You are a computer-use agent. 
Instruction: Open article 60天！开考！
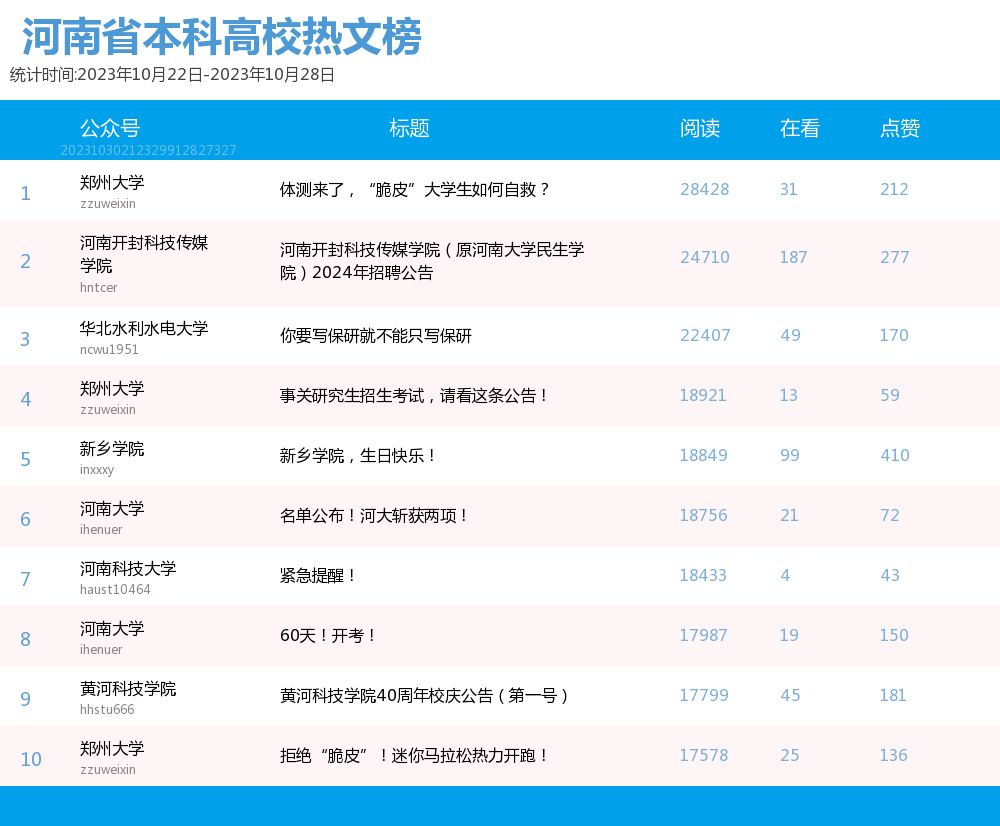(328, 635)
